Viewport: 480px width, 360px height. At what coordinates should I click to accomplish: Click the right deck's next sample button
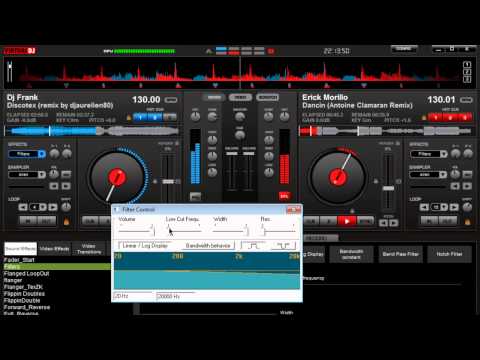pos(467,186)
